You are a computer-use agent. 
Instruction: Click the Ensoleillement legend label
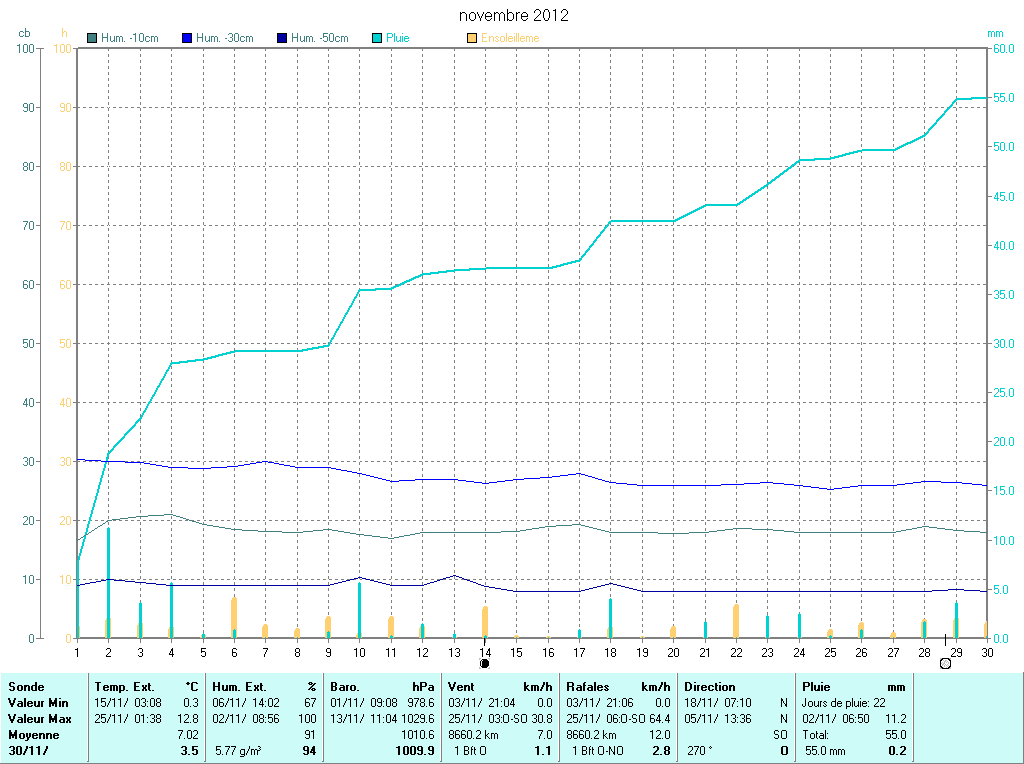click(x=510, y=38)
